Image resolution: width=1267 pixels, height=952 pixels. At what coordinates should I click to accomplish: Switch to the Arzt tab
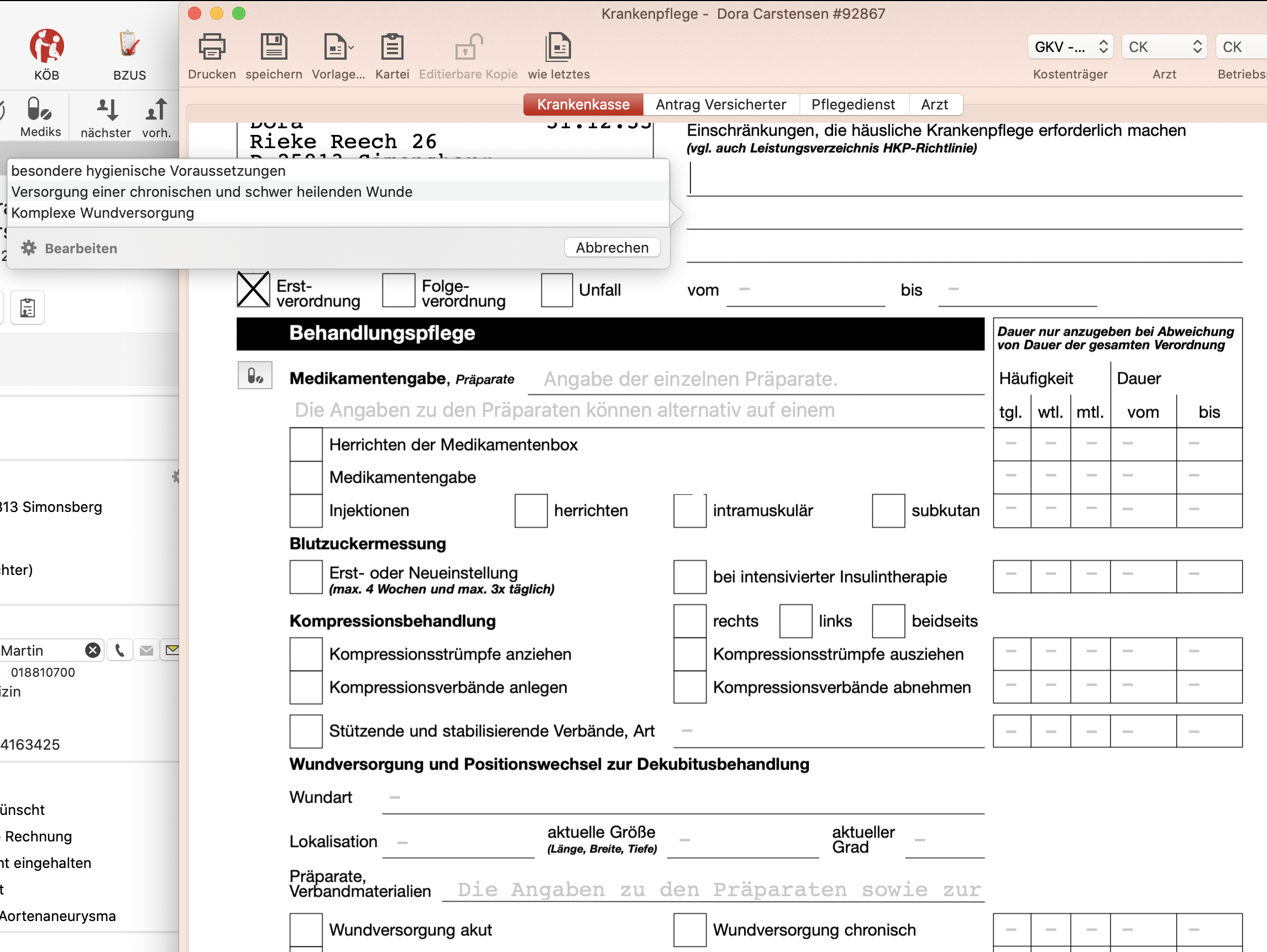pos(935,104)
